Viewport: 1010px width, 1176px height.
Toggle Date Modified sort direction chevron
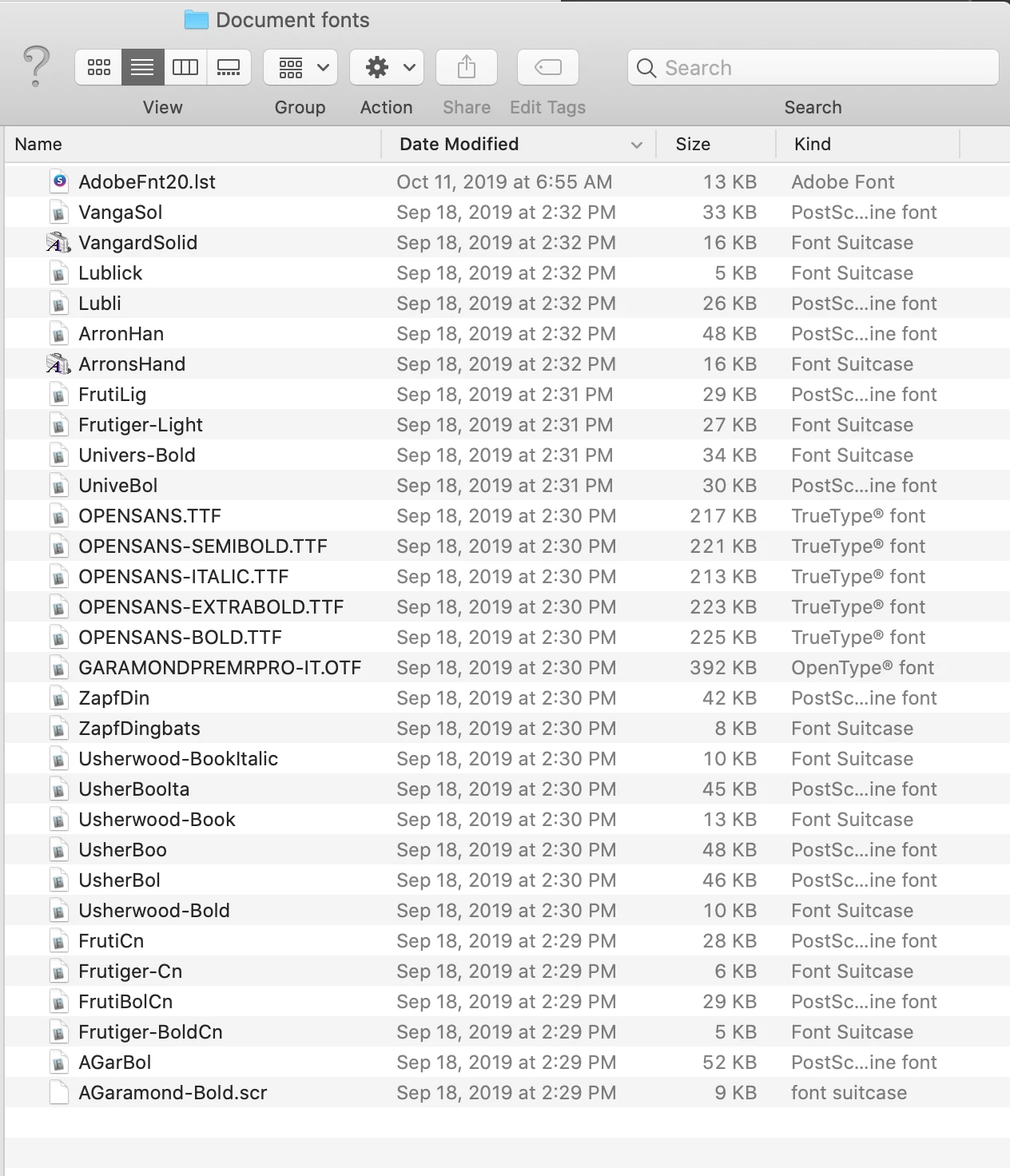tap(637, 145)
